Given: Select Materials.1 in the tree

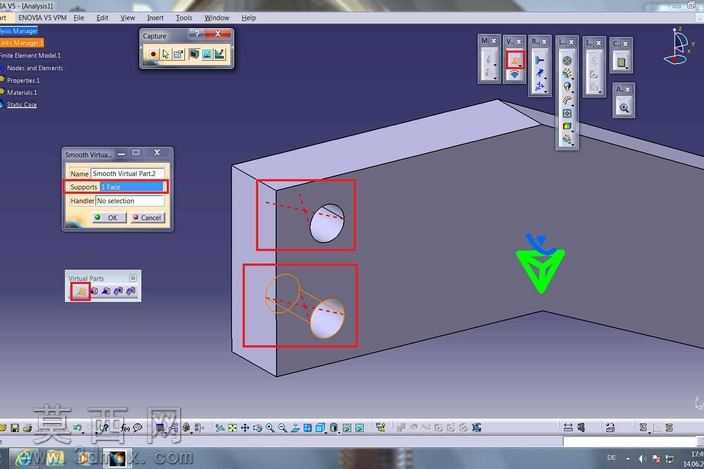Looking at the screenshot, I should click(22, 92).
